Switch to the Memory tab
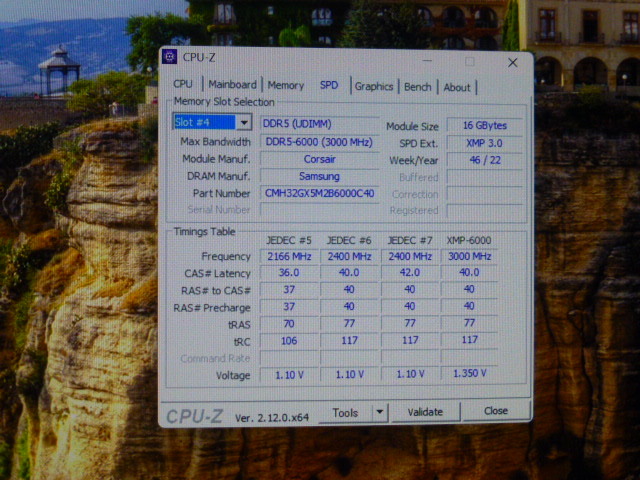The width and height of the screenshot is (640, 480). pos(286,85)
